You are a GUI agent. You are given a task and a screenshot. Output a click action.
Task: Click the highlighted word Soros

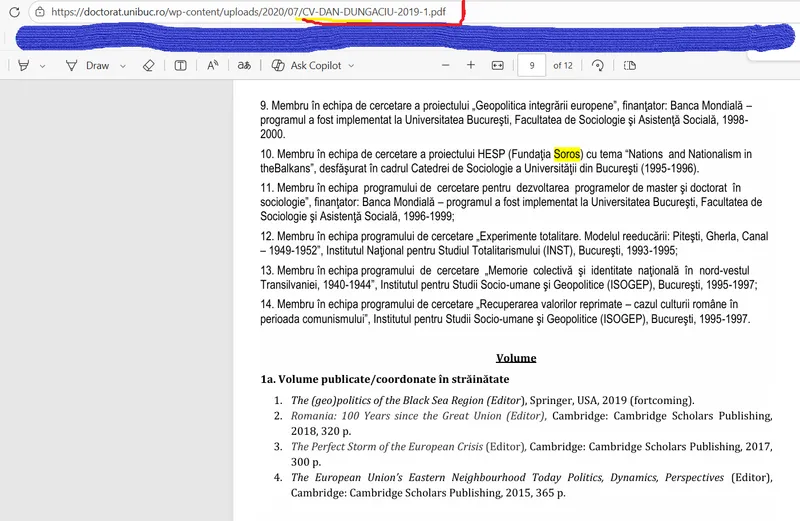567,154
